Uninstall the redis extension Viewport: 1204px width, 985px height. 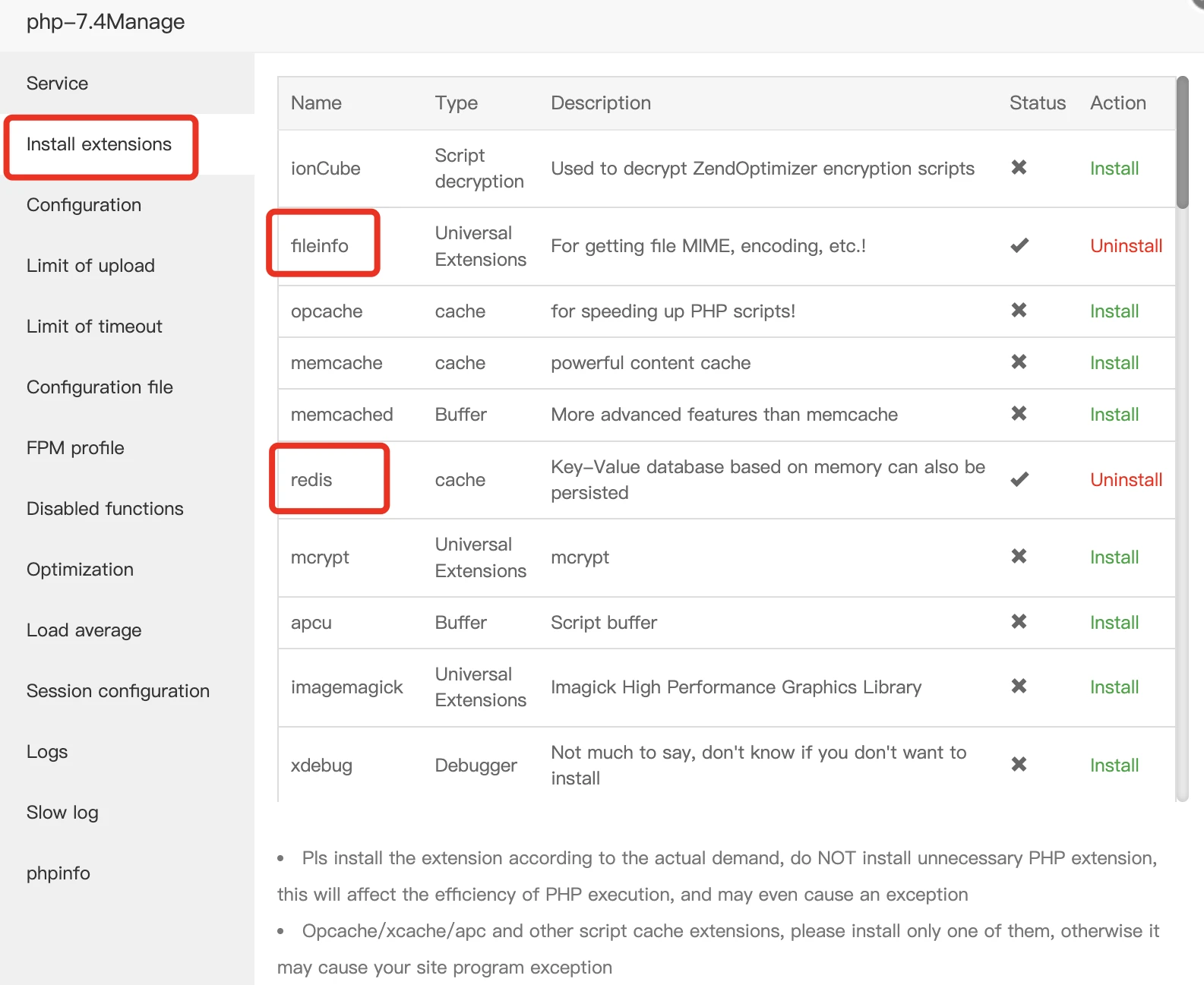1126,480
